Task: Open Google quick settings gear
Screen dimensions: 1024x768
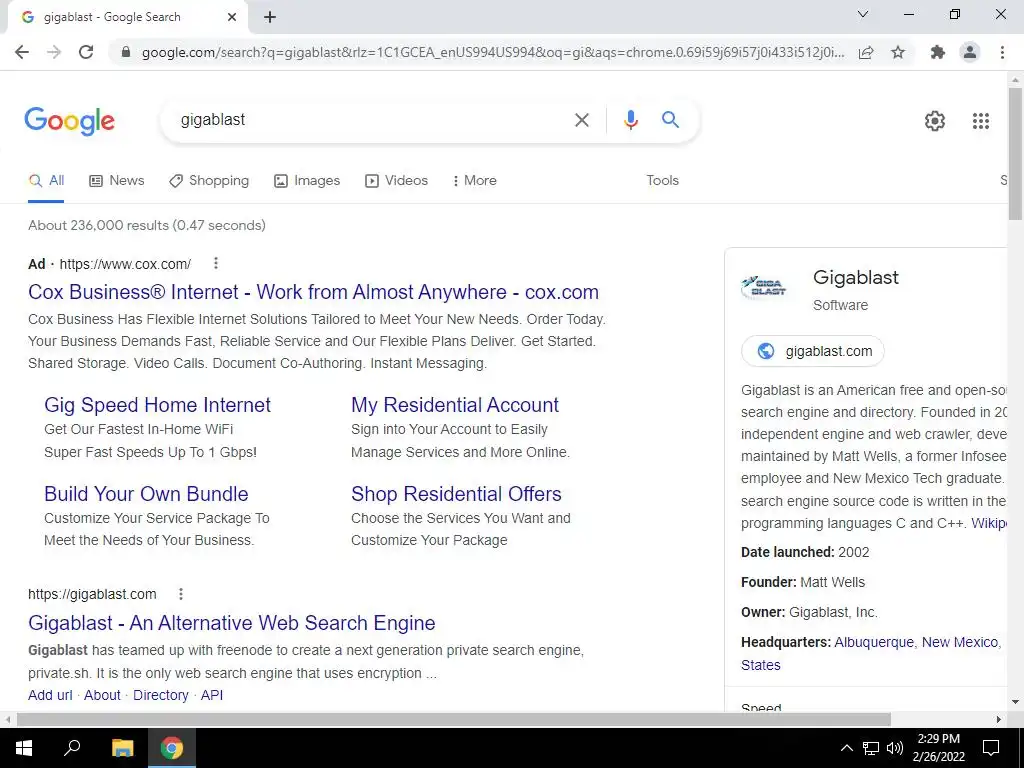Action: (x=935, y=121)
